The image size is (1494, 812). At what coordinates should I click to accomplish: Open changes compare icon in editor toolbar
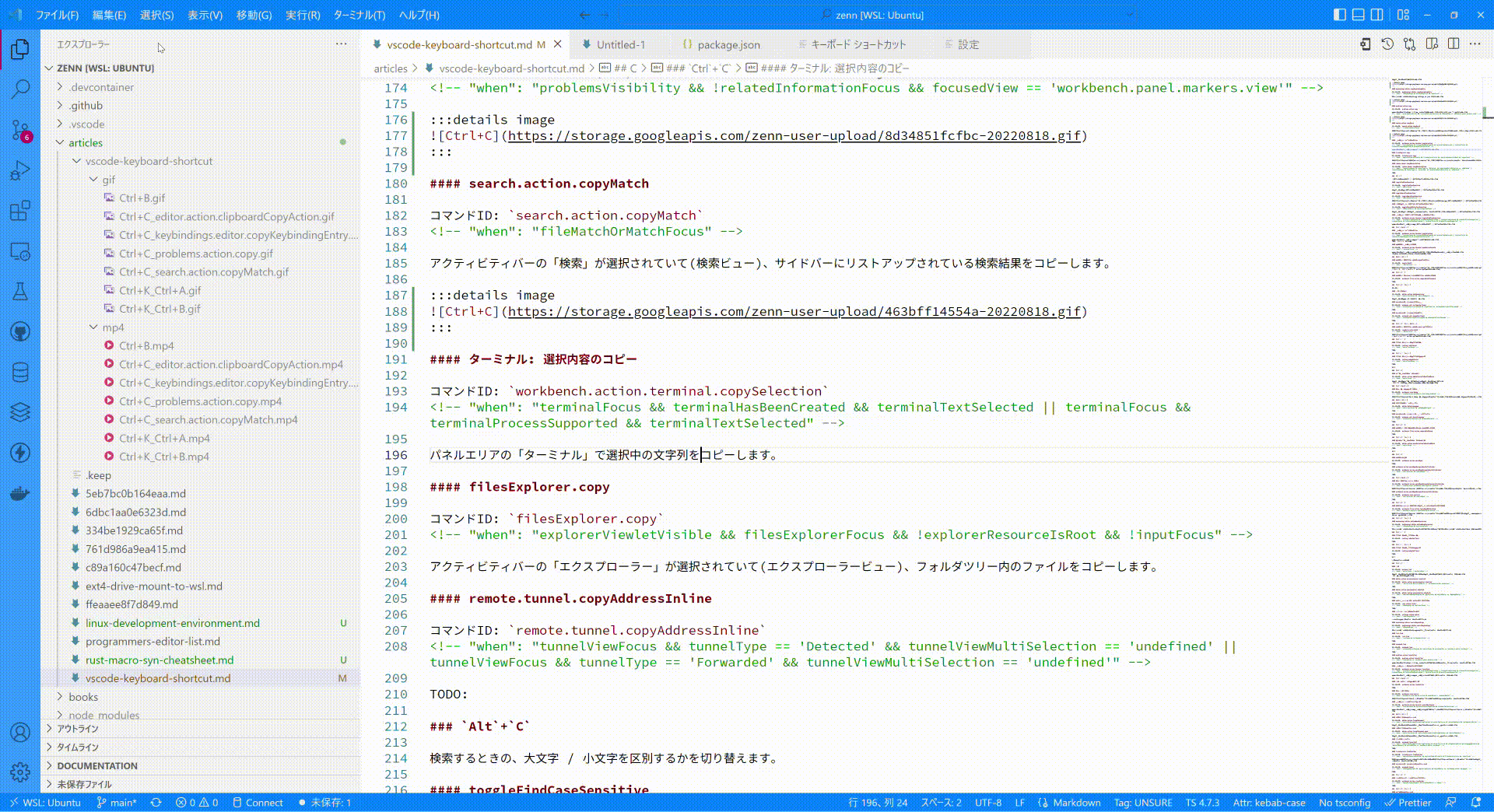coord(1409,44)
